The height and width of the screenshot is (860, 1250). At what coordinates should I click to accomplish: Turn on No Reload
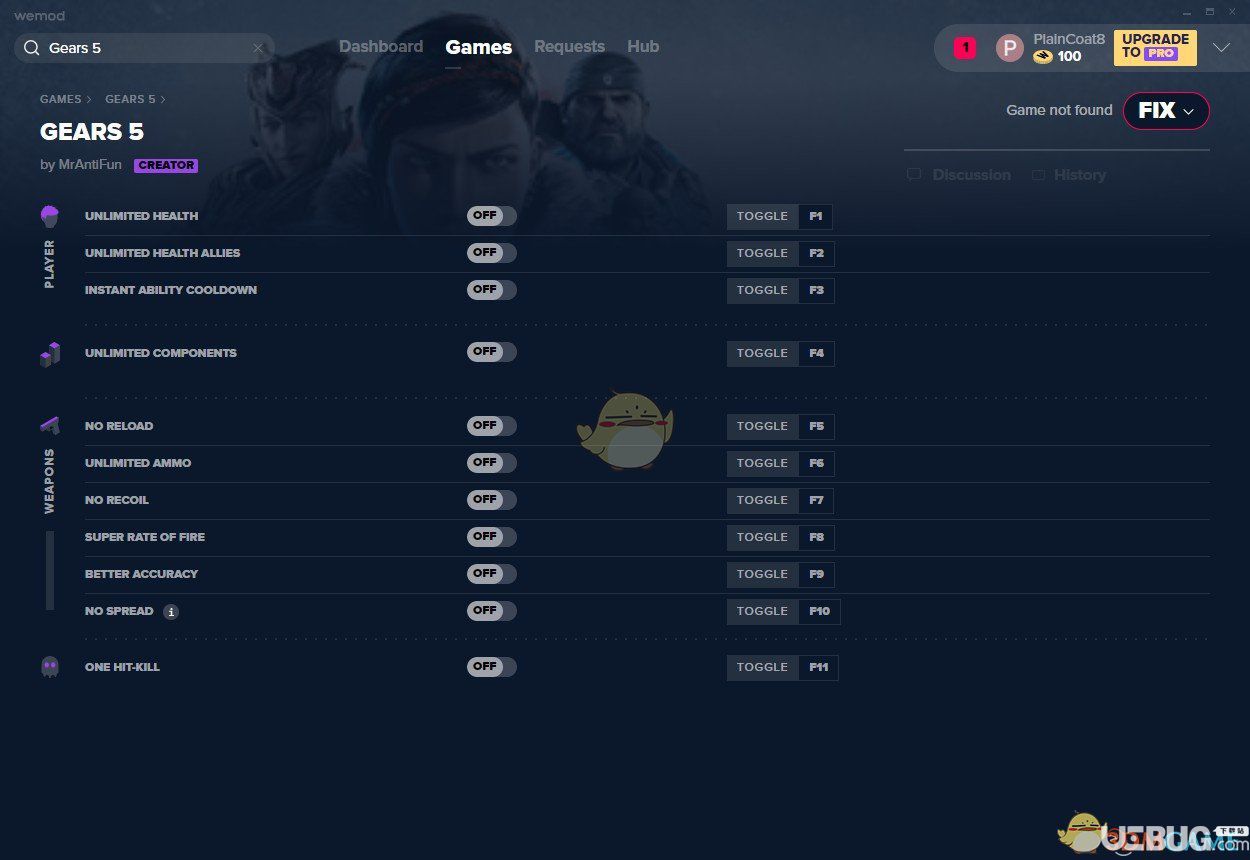[492, 426]
